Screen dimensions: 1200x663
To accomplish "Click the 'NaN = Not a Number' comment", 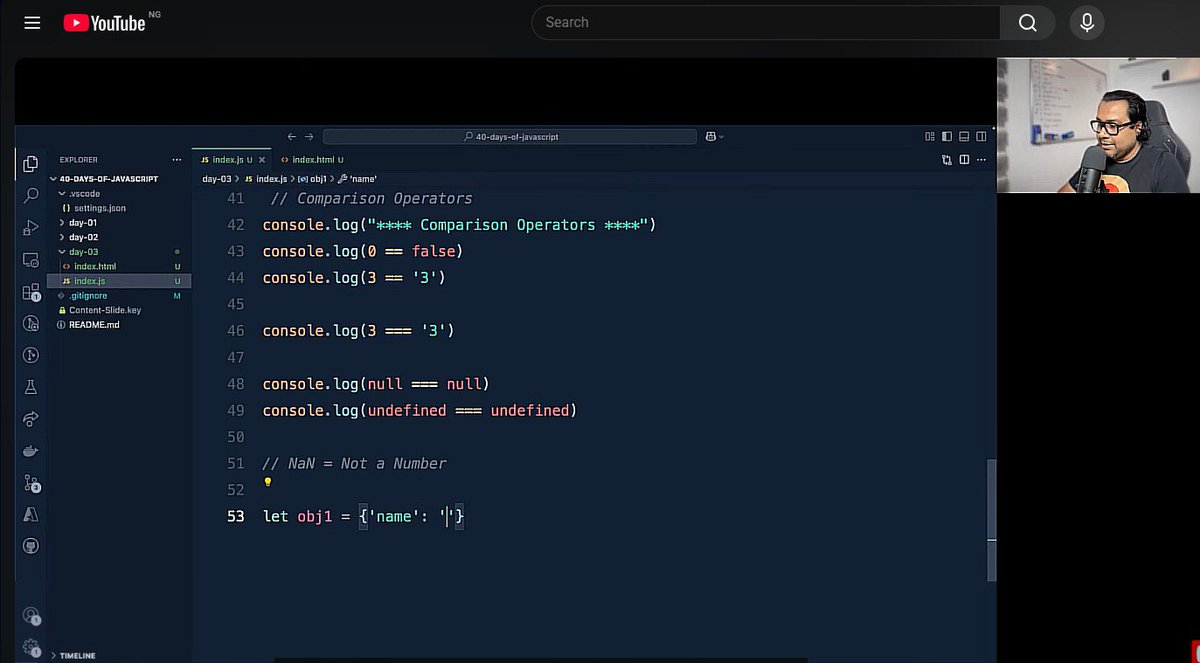I will (x=354, y=464).
